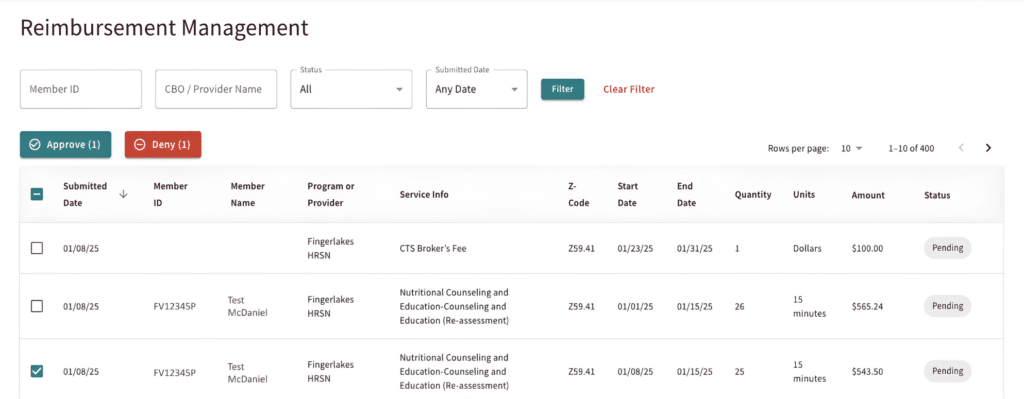
Task: Click the Service Info column header
Action: pyautogui.click(x=424, y=195)
